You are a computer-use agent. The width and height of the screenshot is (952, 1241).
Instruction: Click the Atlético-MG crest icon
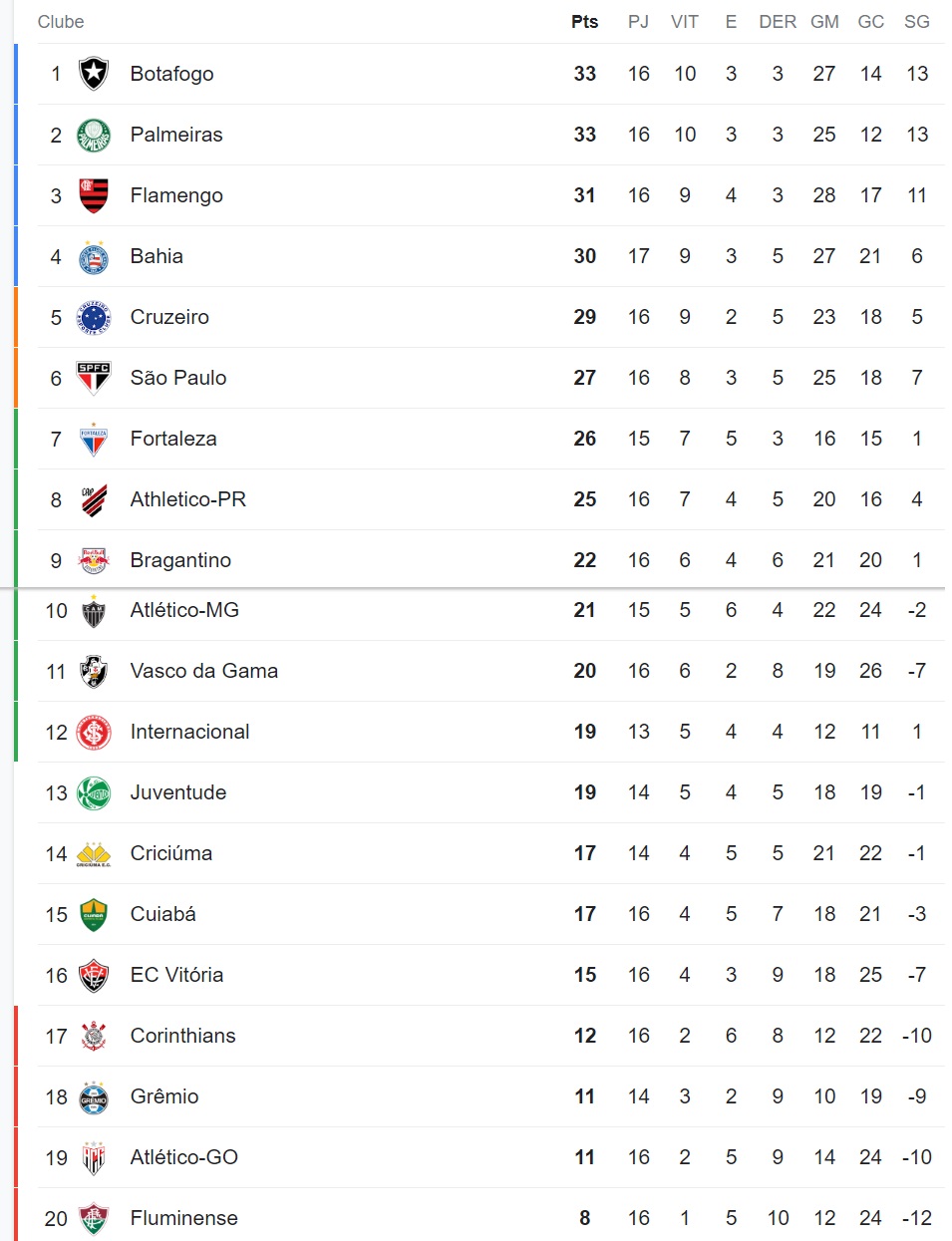[x=94, y=610]
